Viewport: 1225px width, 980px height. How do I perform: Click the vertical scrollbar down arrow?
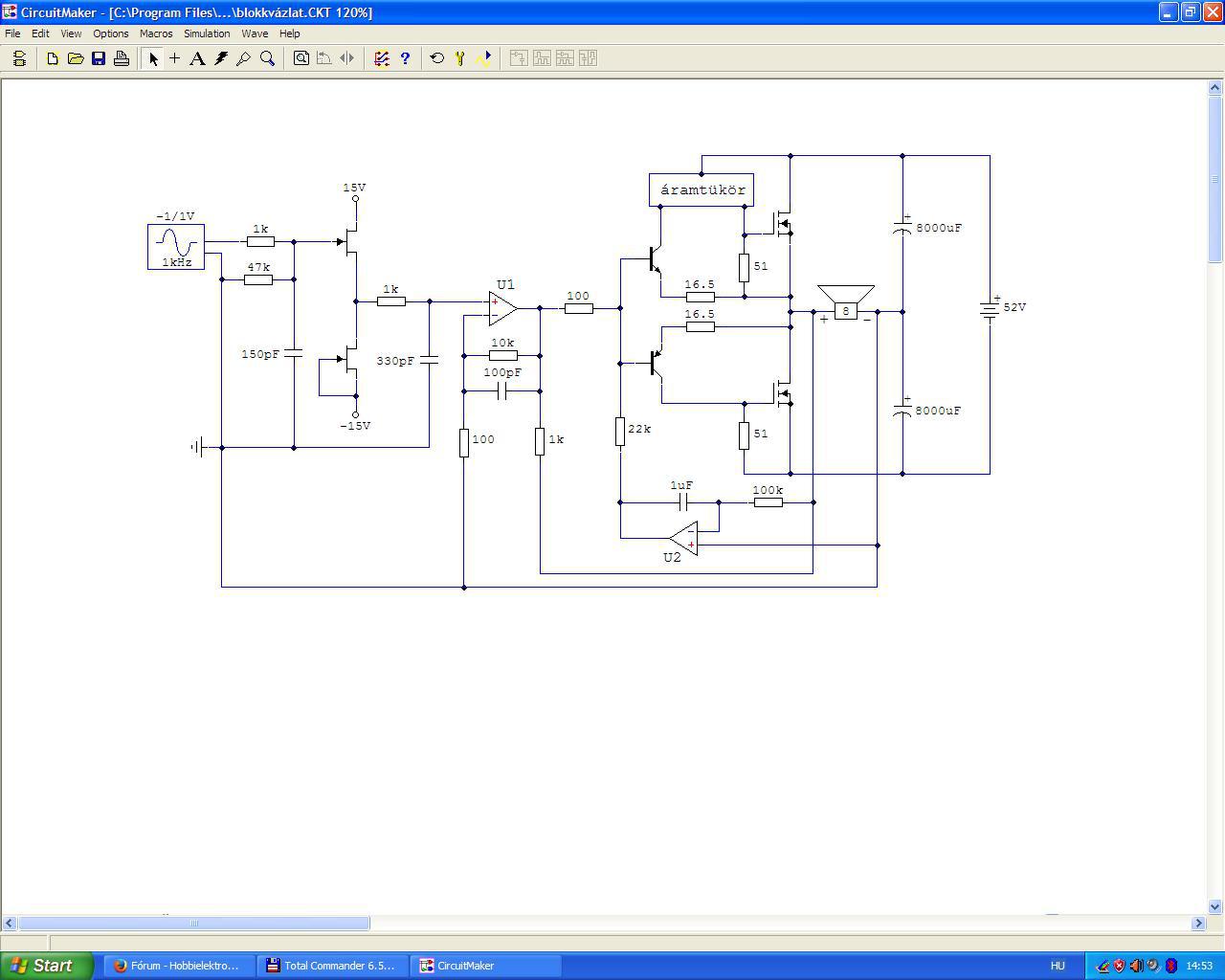point(1215,906)
